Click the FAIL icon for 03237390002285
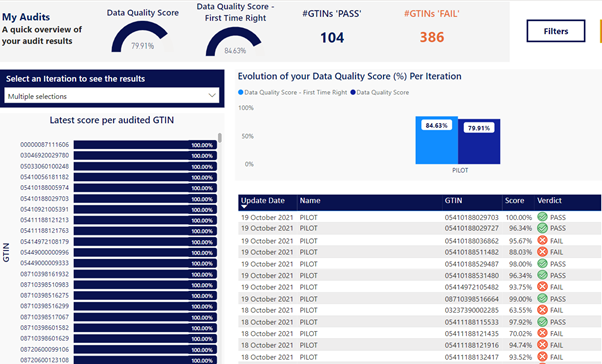 (542, 310)
